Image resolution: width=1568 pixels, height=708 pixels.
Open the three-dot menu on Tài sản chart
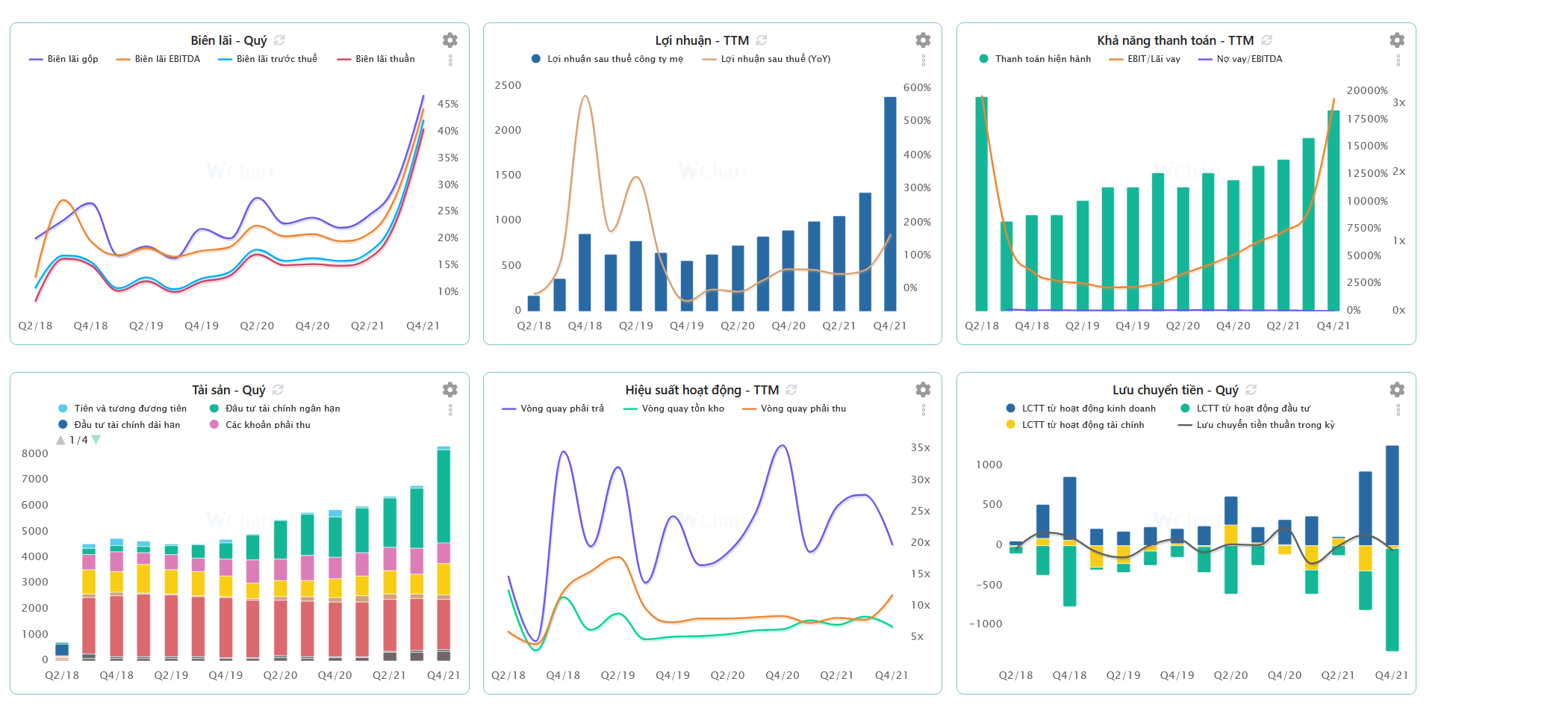(x=450, y=410)
